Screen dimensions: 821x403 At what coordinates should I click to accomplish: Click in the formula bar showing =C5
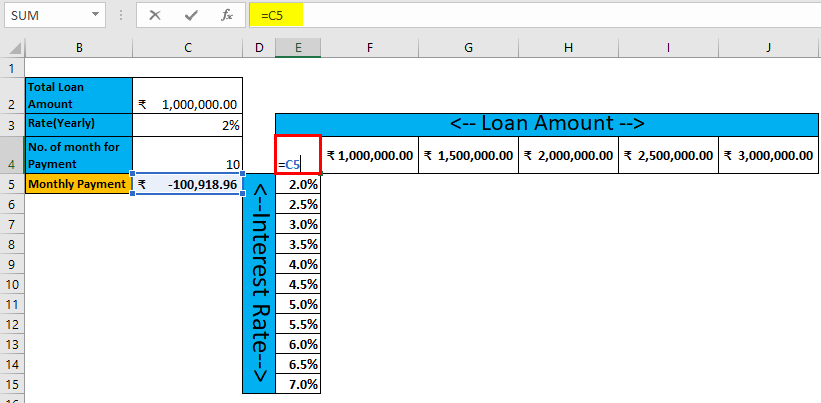(534, 16)
